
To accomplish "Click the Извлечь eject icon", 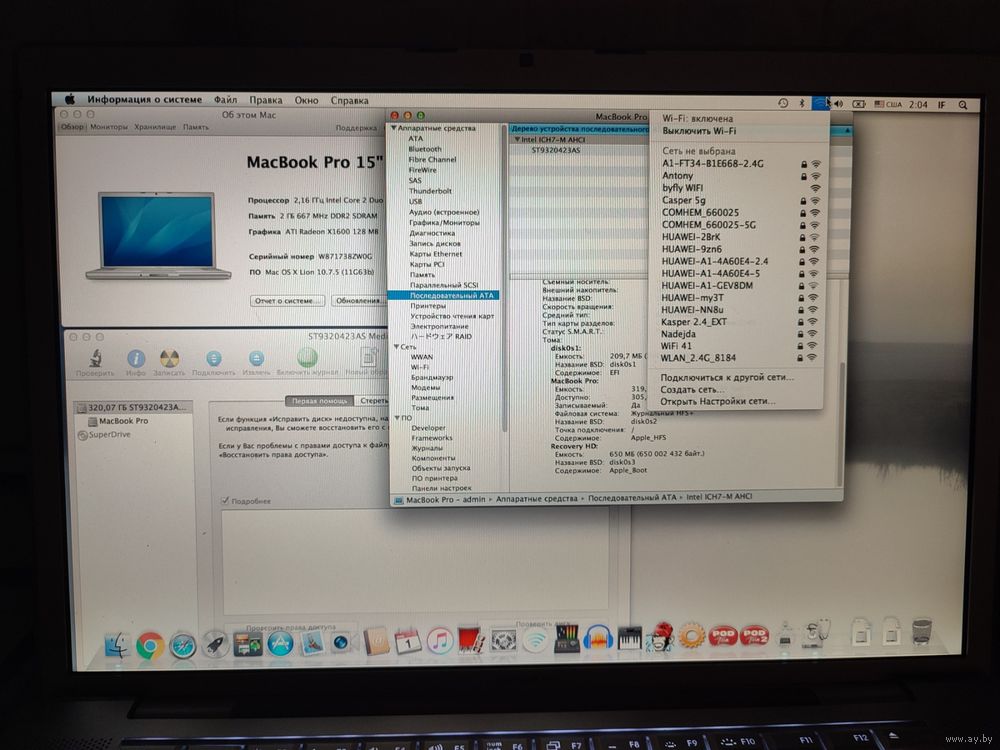I will tap(256, 359).
